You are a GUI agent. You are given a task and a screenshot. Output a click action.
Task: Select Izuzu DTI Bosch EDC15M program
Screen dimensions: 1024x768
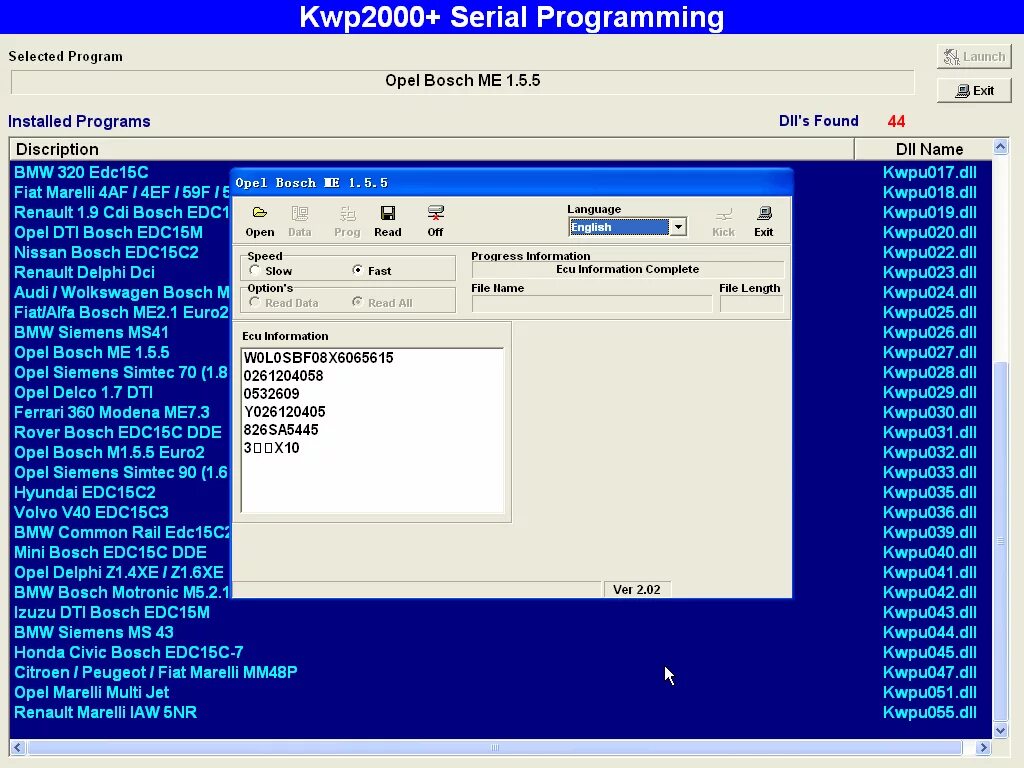[112, 613]
